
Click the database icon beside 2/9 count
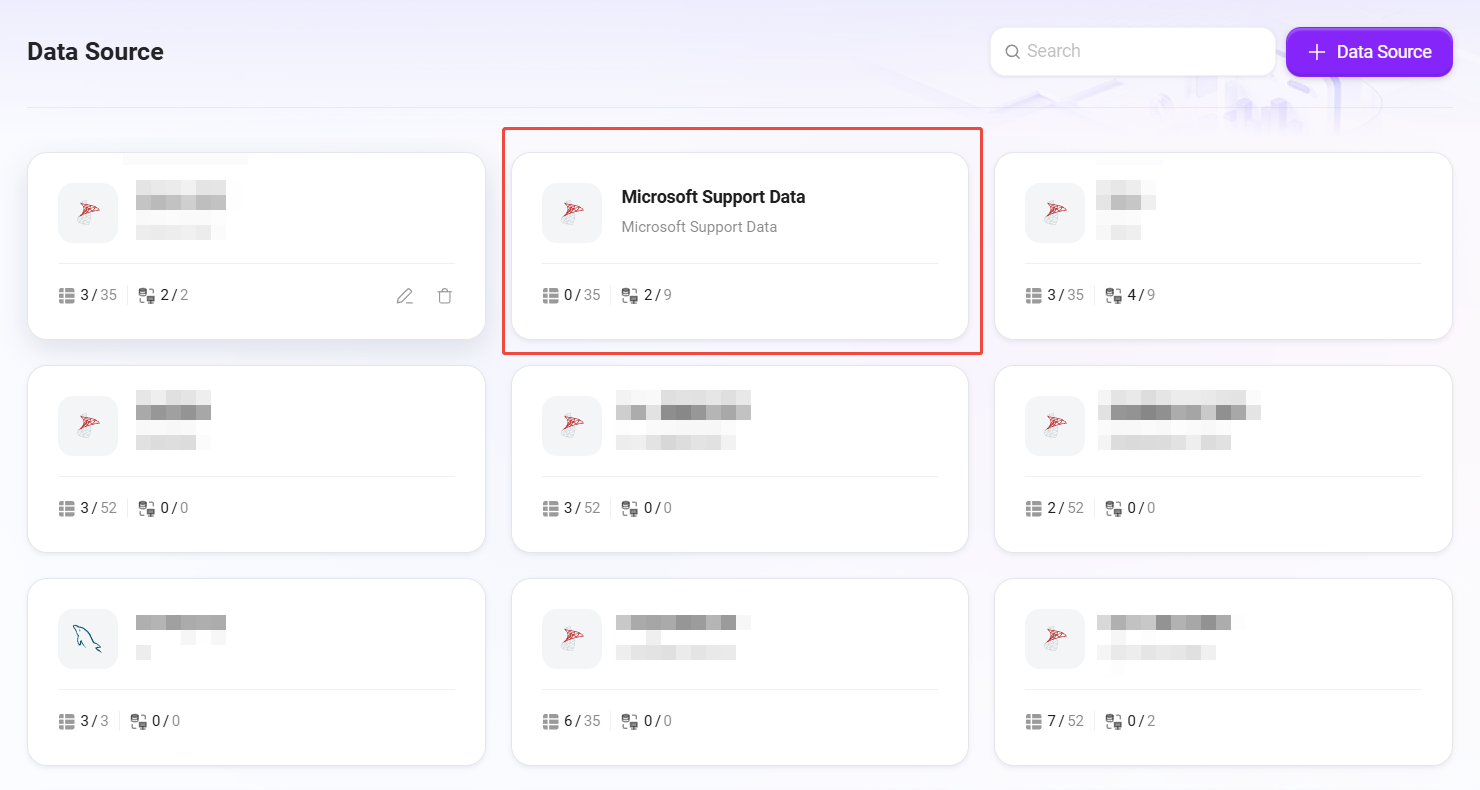click(x=630, y=295)
